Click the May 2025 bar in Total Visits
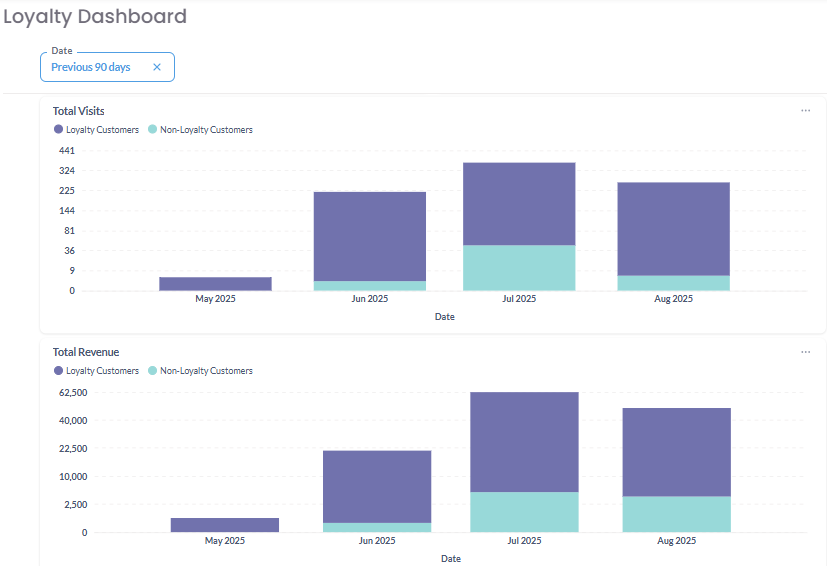827x566 pixels. click(x=215, y=284)
